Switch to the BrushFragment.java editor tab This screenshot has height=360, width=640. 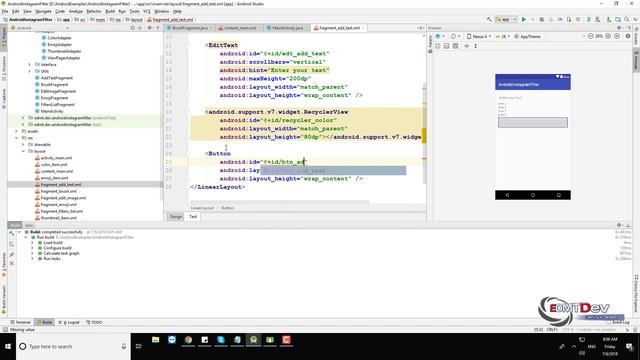click(189, 28)
